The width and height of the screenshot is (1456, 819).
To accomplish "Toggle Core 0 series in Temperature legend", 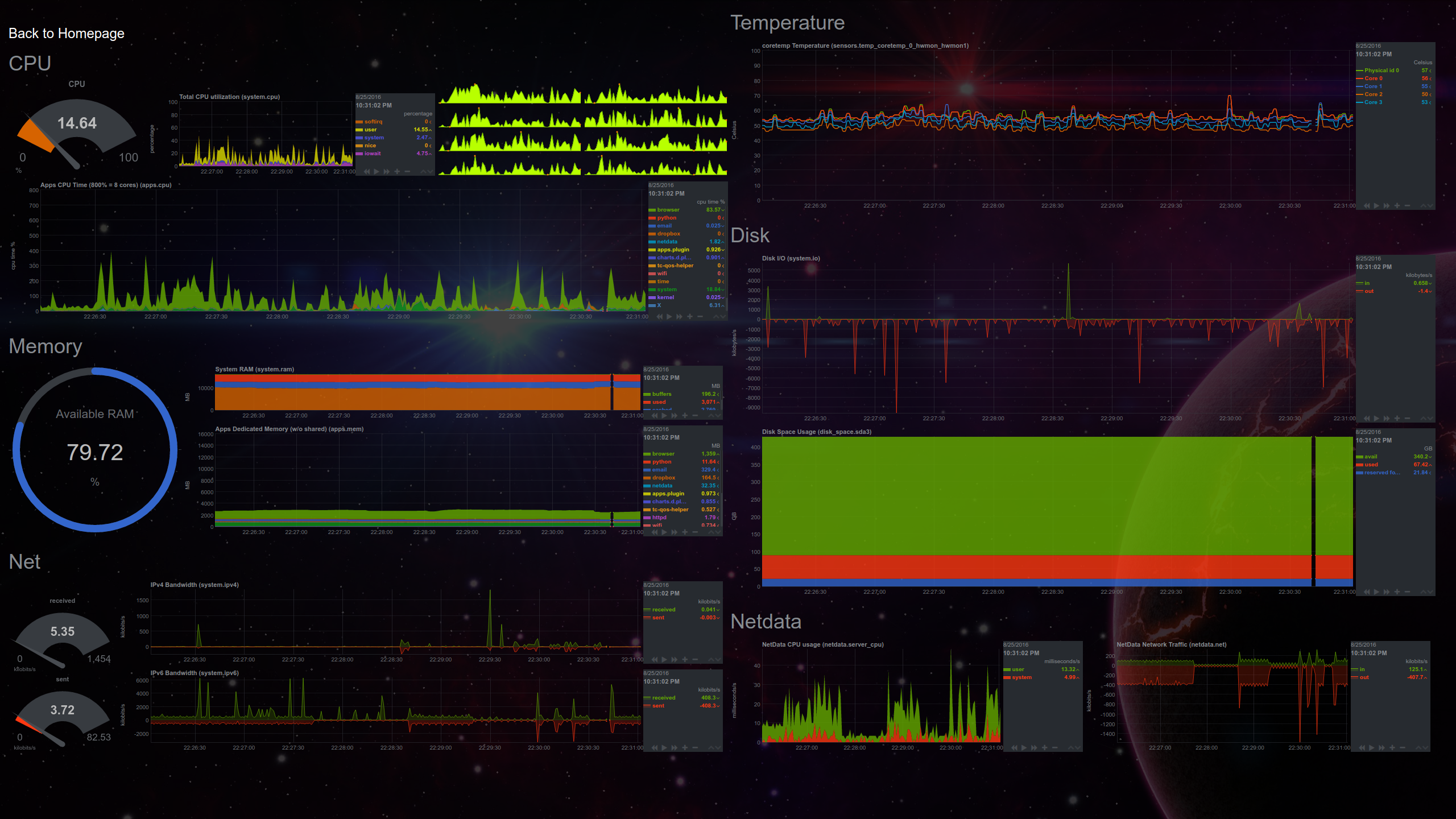I will click(x=1372, y=78).
